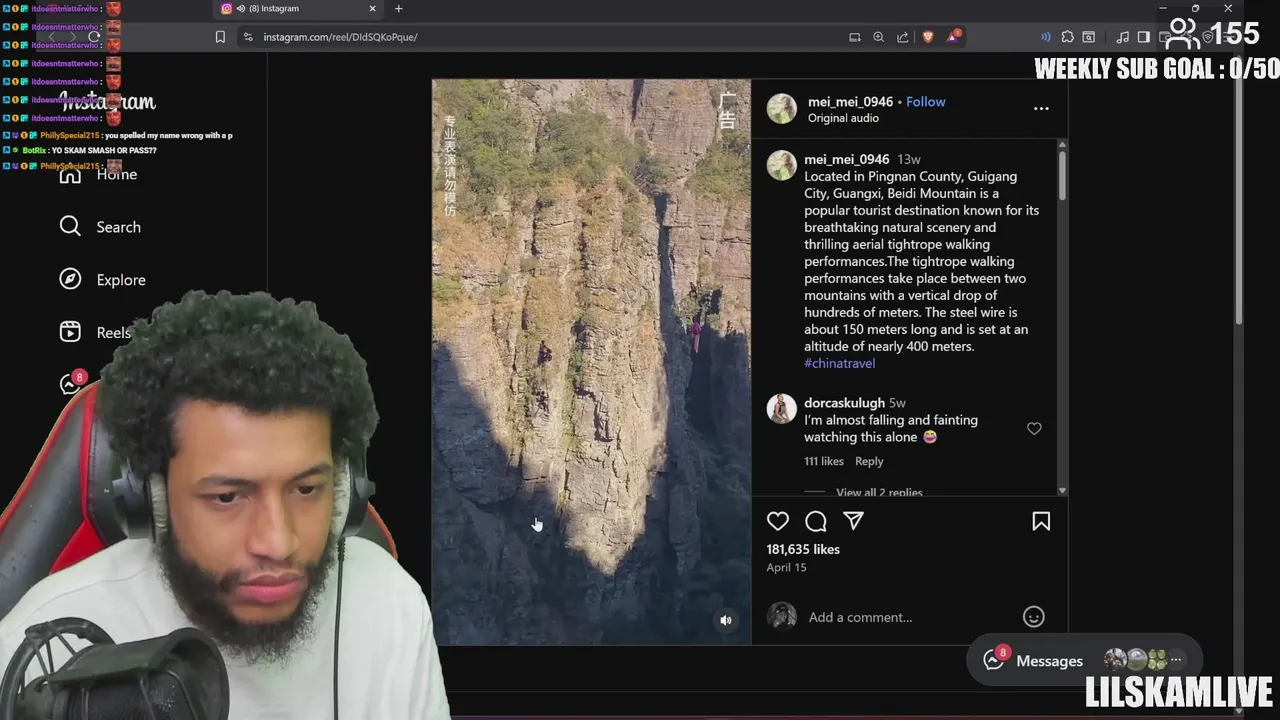Like dorcaskulugh's comment with the heart
This screenshot has height=720, width=1280.
(x=1034, y=428)
